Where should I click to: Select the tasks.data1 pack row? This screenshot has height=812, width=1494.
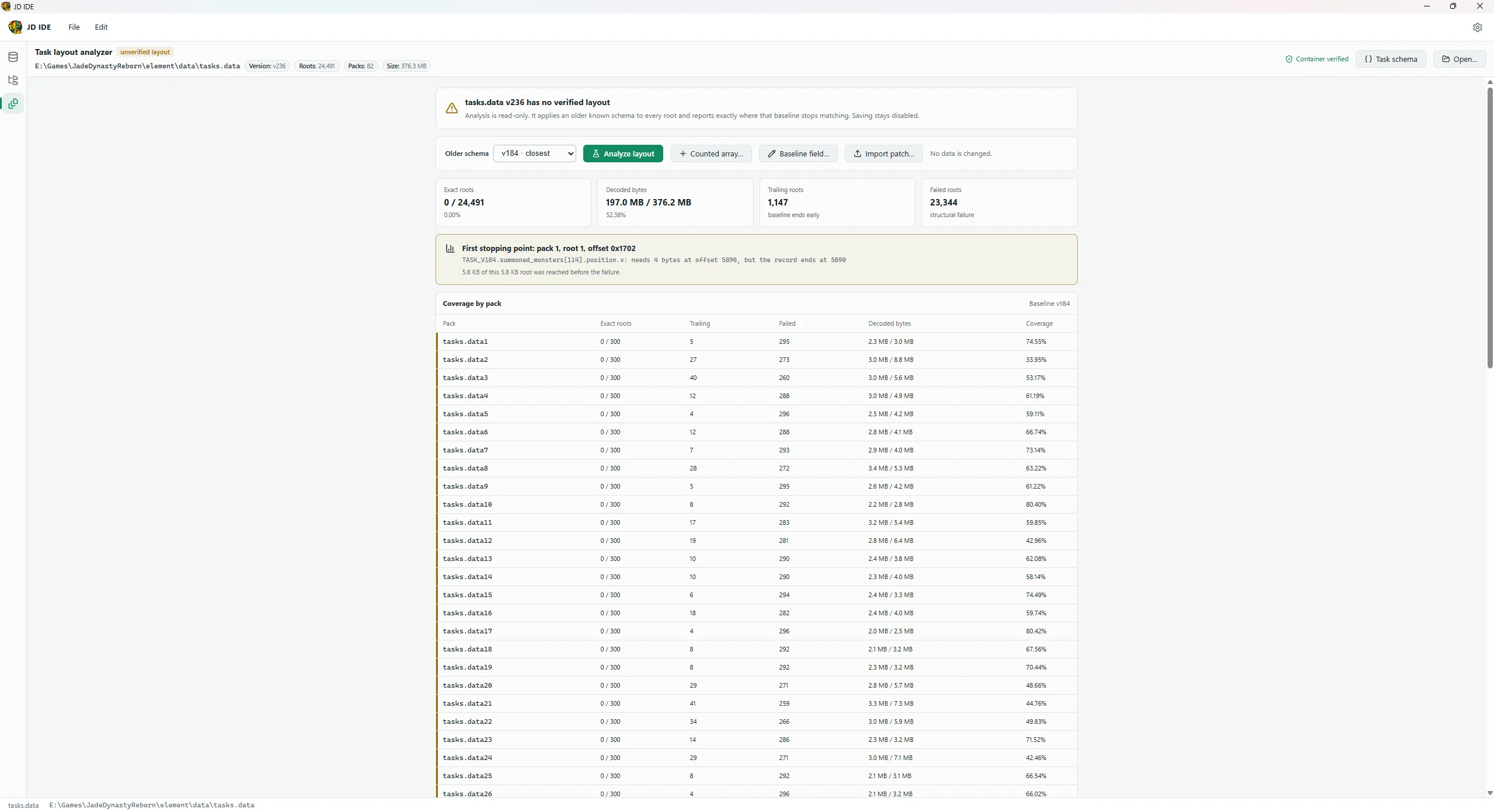click(756, 341)
